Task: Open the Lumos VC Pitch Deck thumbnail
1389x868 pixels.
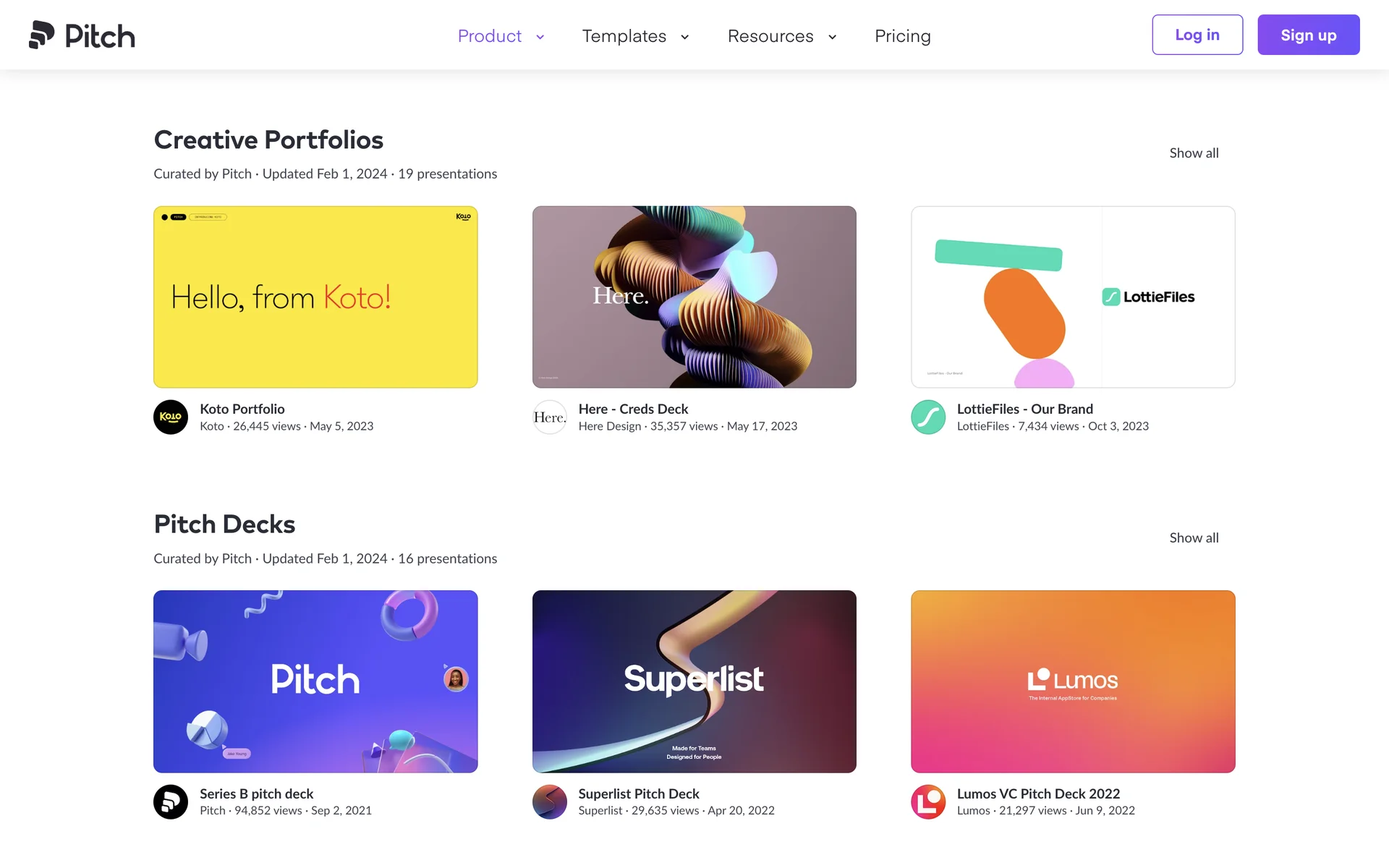Action: 1072,681
